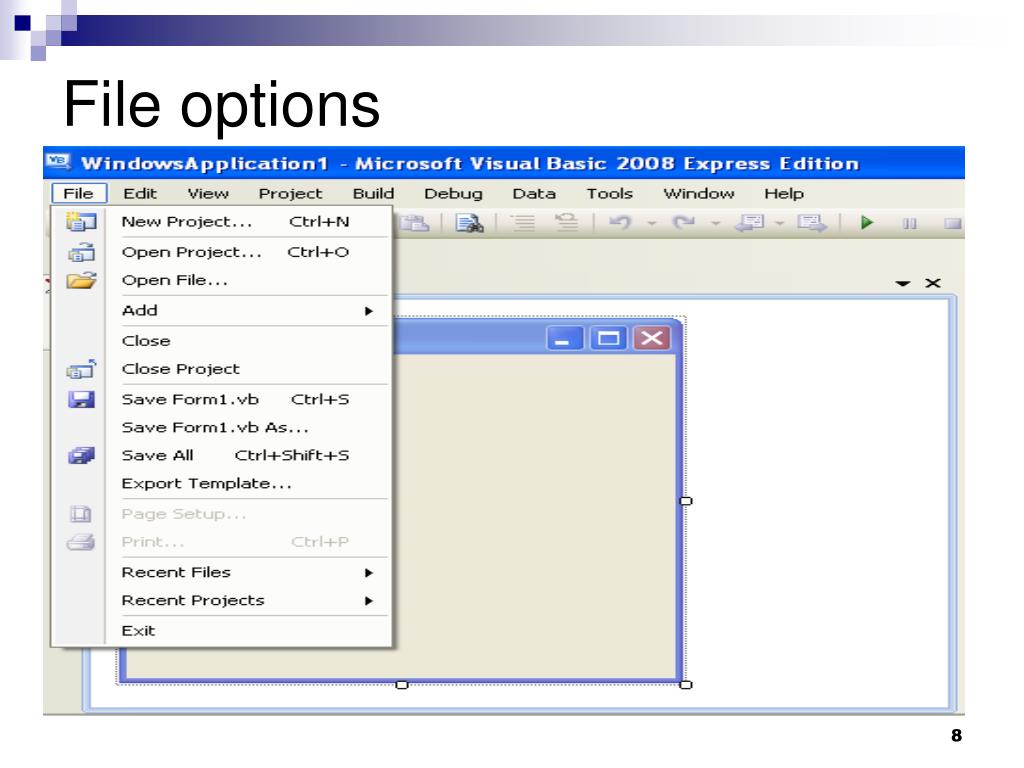Image resolution: width=1024 pixels, height=768 pixels.
Task: Open the File menu
Action: coord(78,194)
